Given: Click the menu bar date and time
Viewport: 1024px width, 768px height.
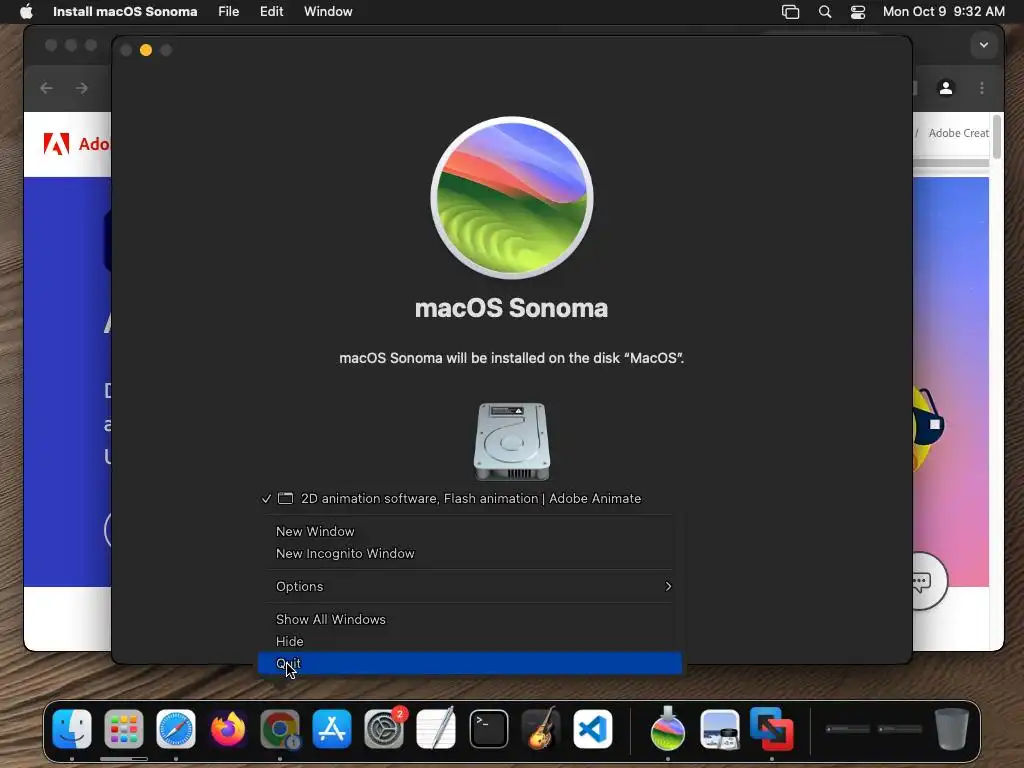Looking at the screenshot, I should (944, 11).
